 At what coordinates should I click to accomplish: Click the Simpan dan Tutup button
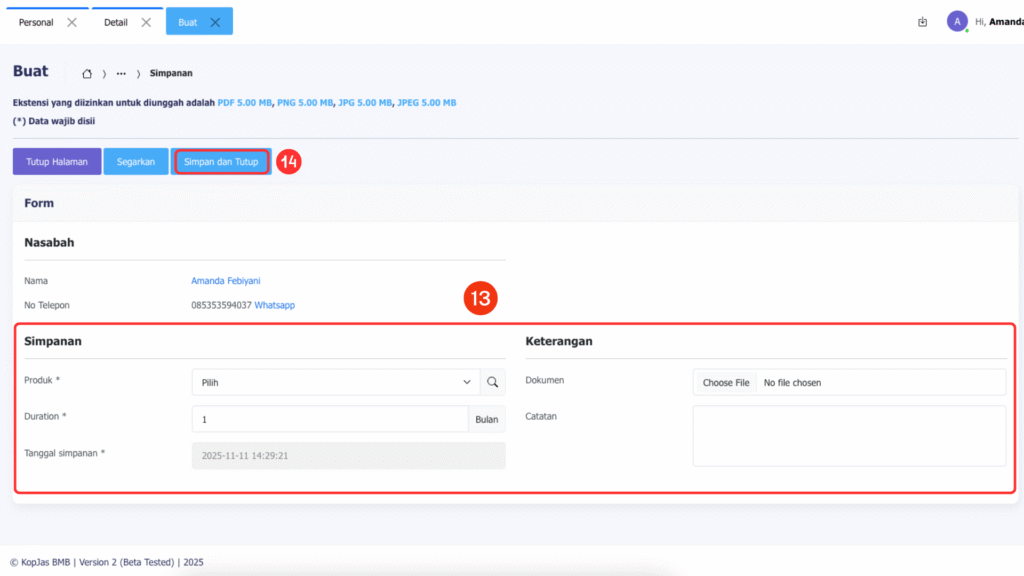[x=221, y=162]
